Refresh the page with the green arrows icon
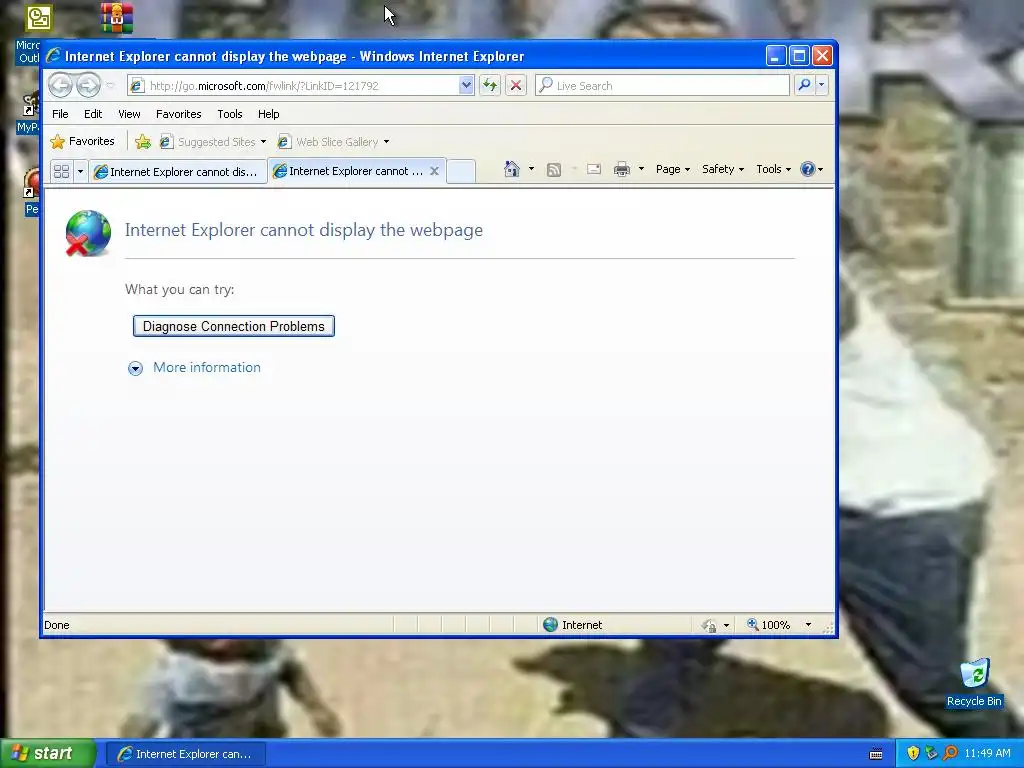 coord(490,86)
